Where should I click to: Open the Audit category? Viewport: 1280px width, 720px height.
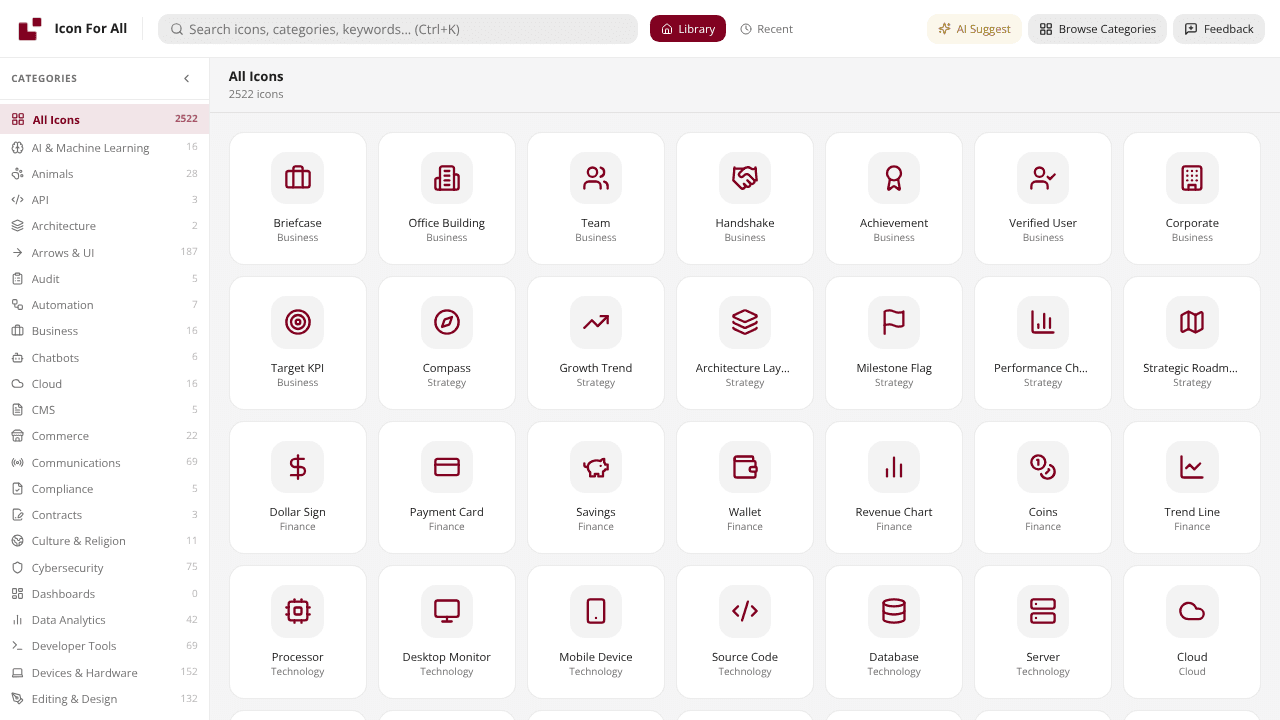click(104, 278)
